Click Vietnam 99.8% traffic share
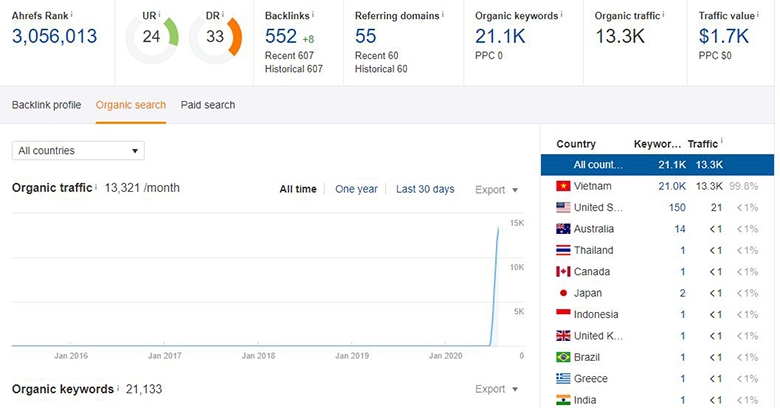780x408 pixels. [744, 186]
